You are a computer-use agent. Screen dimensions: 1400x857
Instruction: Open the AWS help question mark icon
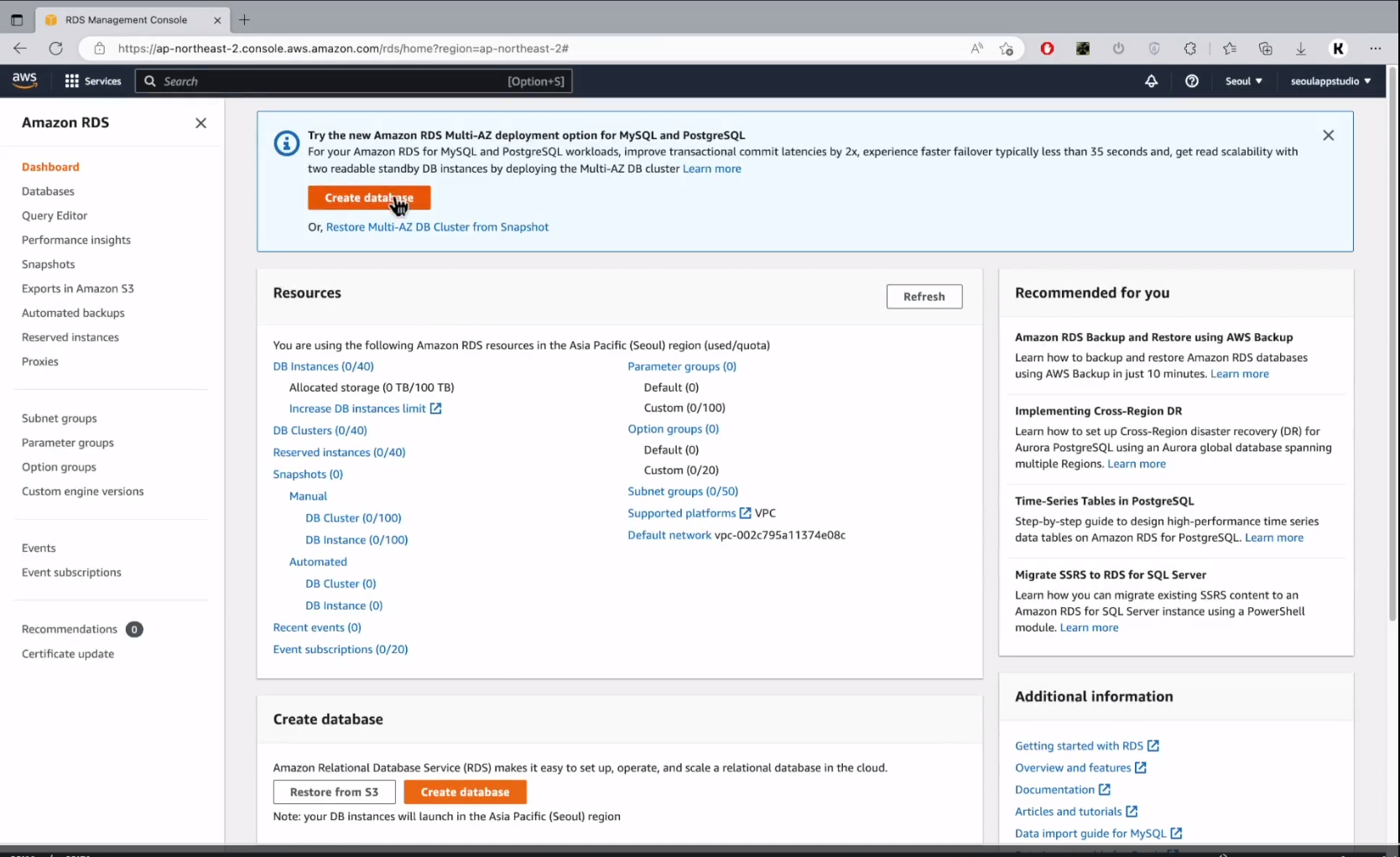[x=1191, y=81]
